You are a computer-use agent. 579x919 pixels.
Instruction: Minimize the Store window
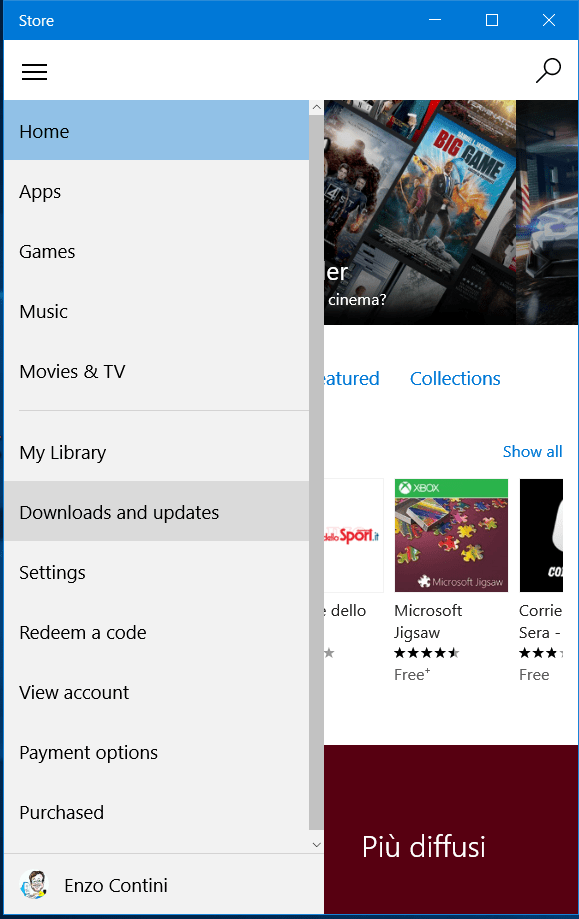435,20
